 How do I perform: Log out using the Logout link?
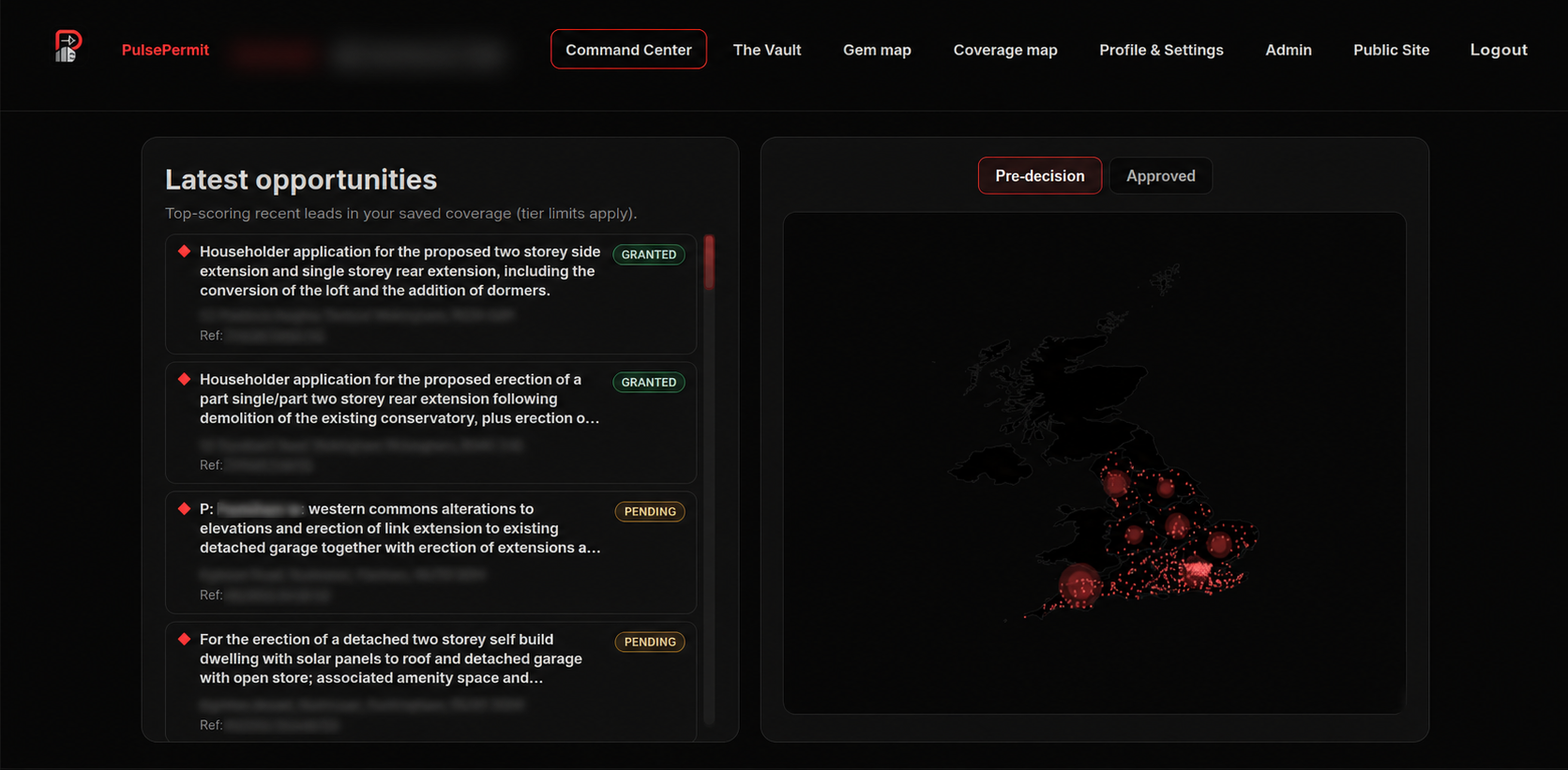click(1499, 50)
